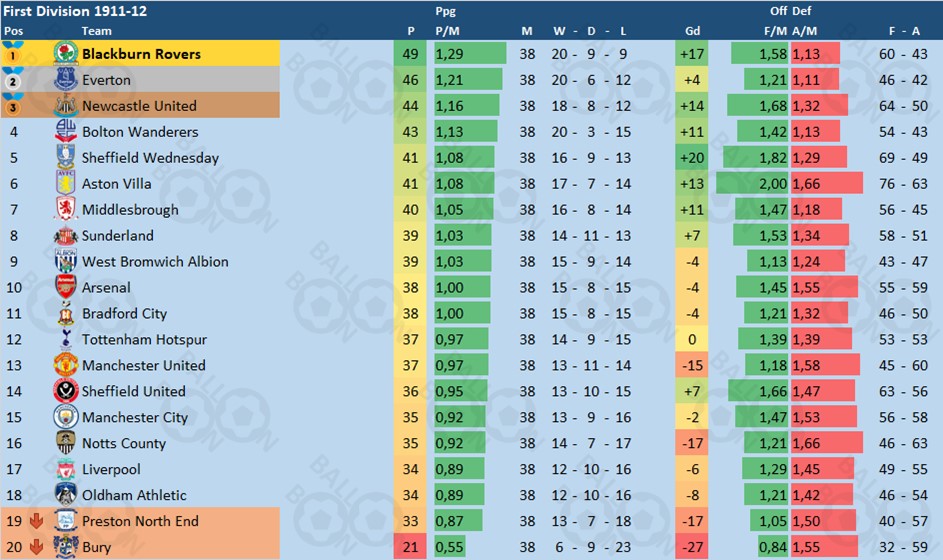Click the Tottenham Hotspur cockerel crest
The height and width of the screenshot is (560, 943).
66,339
